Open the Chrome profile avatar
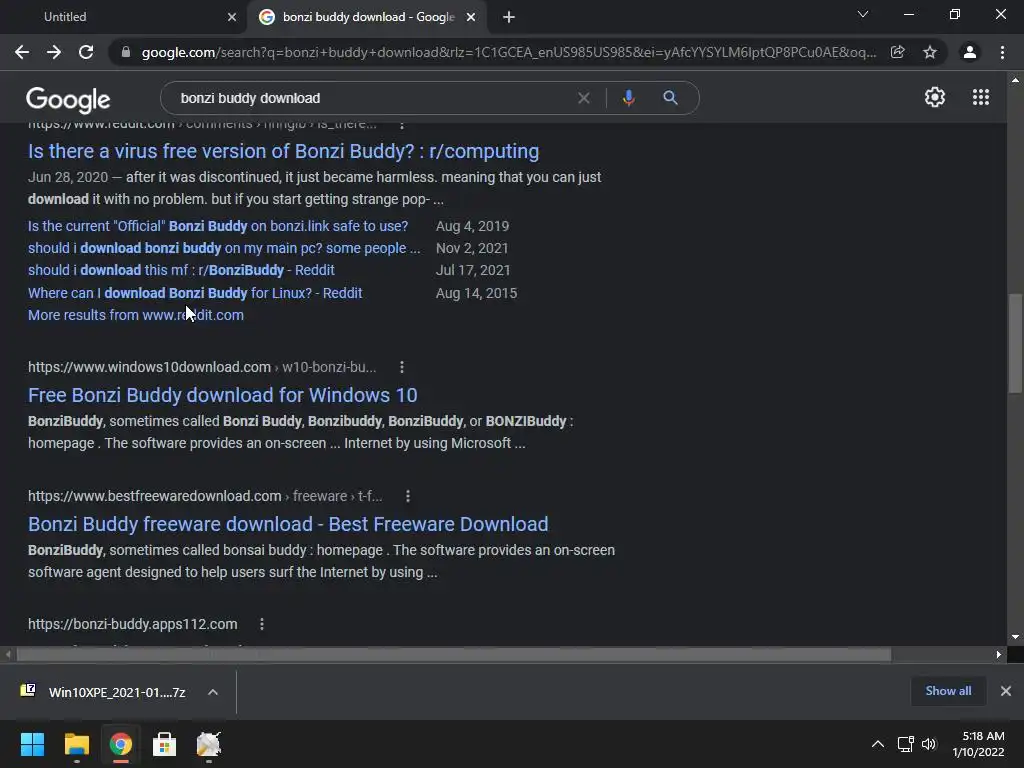1024x768 pixels. click(970, 52)
